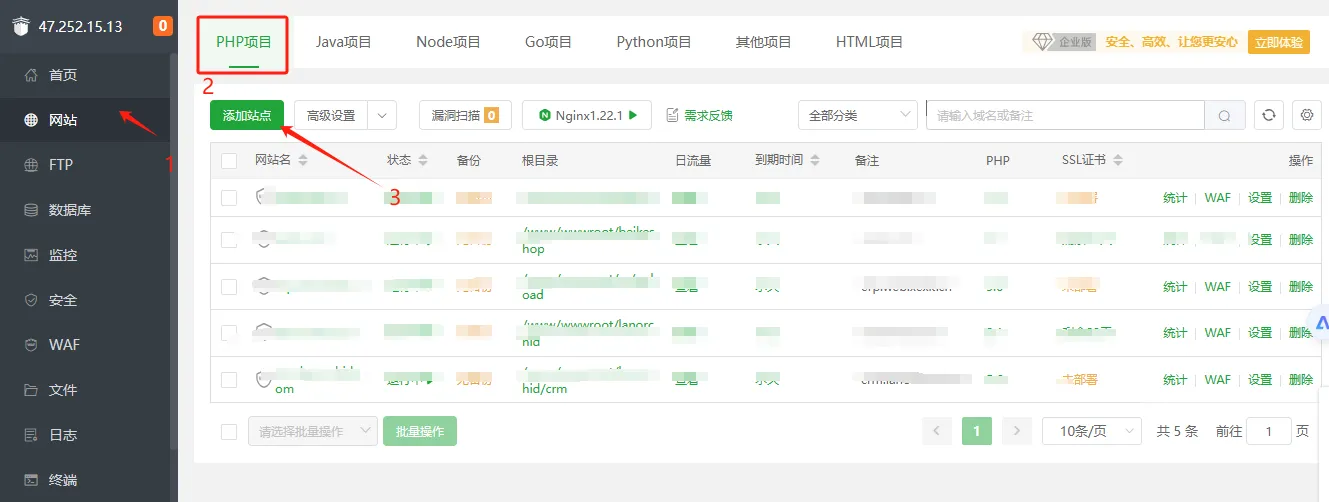Click 统计 link in the third row
Viewport: 1329px width, 502px height.
[x=1175, y=287]
